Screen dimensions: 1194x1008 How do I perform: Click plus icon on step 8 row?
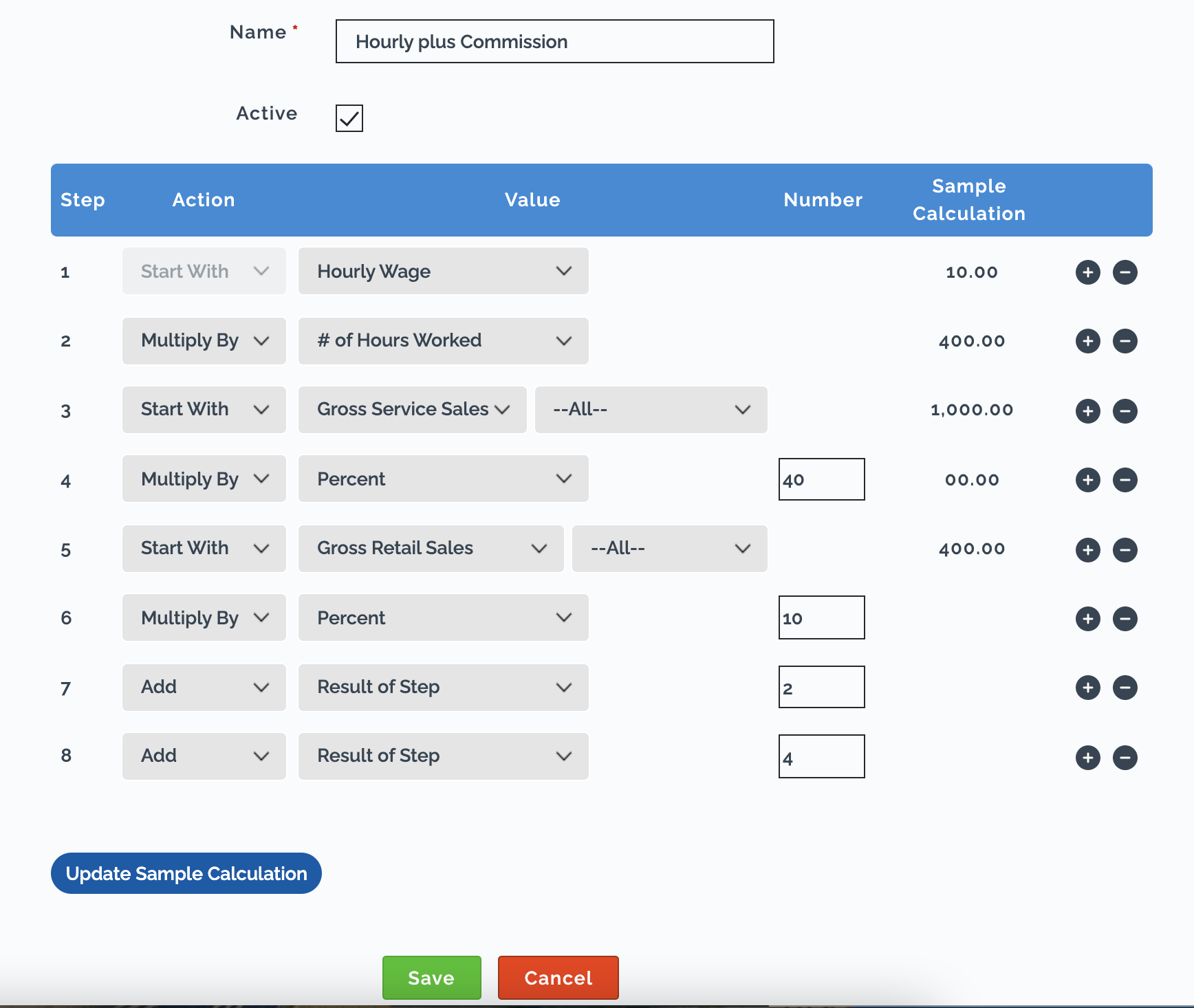pyautogui.click(x=1087, y=758)
